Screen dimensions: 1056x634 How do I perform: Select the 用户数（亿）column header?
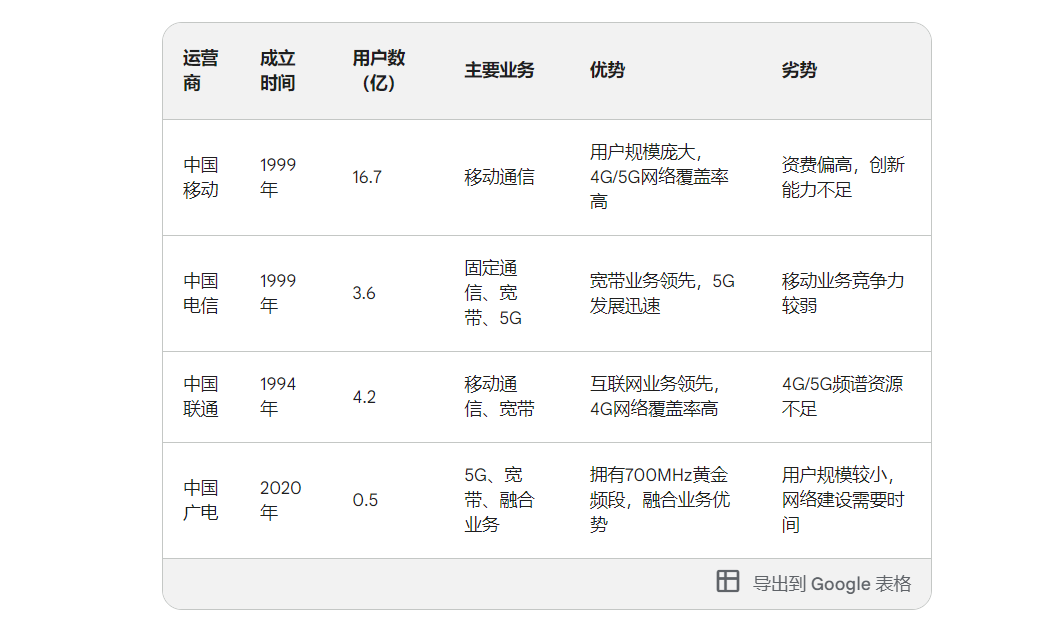378,71
